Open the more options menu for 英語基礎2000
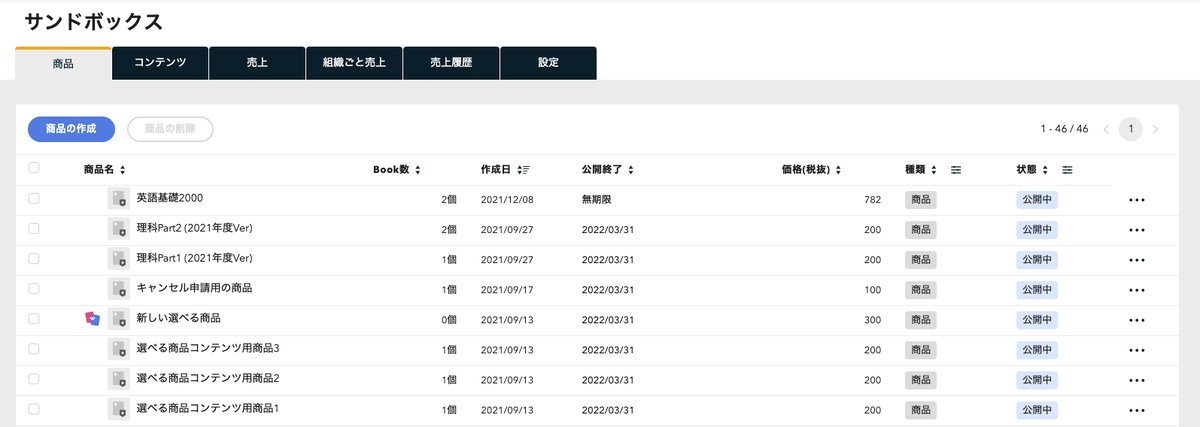This screenshot has width=1200, height=427. 1135,200
